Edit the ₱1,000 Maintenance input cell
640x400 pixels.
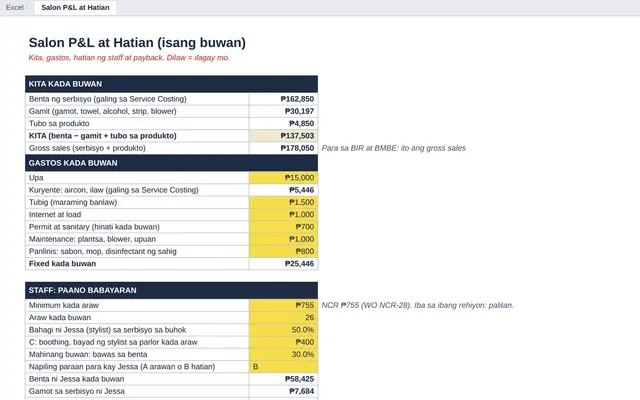click(283, 239)
